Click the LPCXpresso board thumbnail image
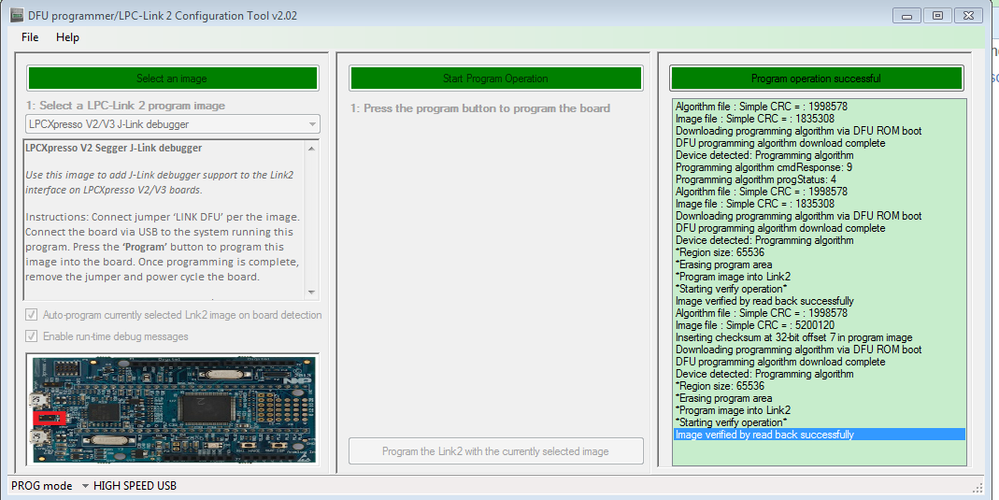Viewport: 999px width, 500px height. tap(173, 410)
